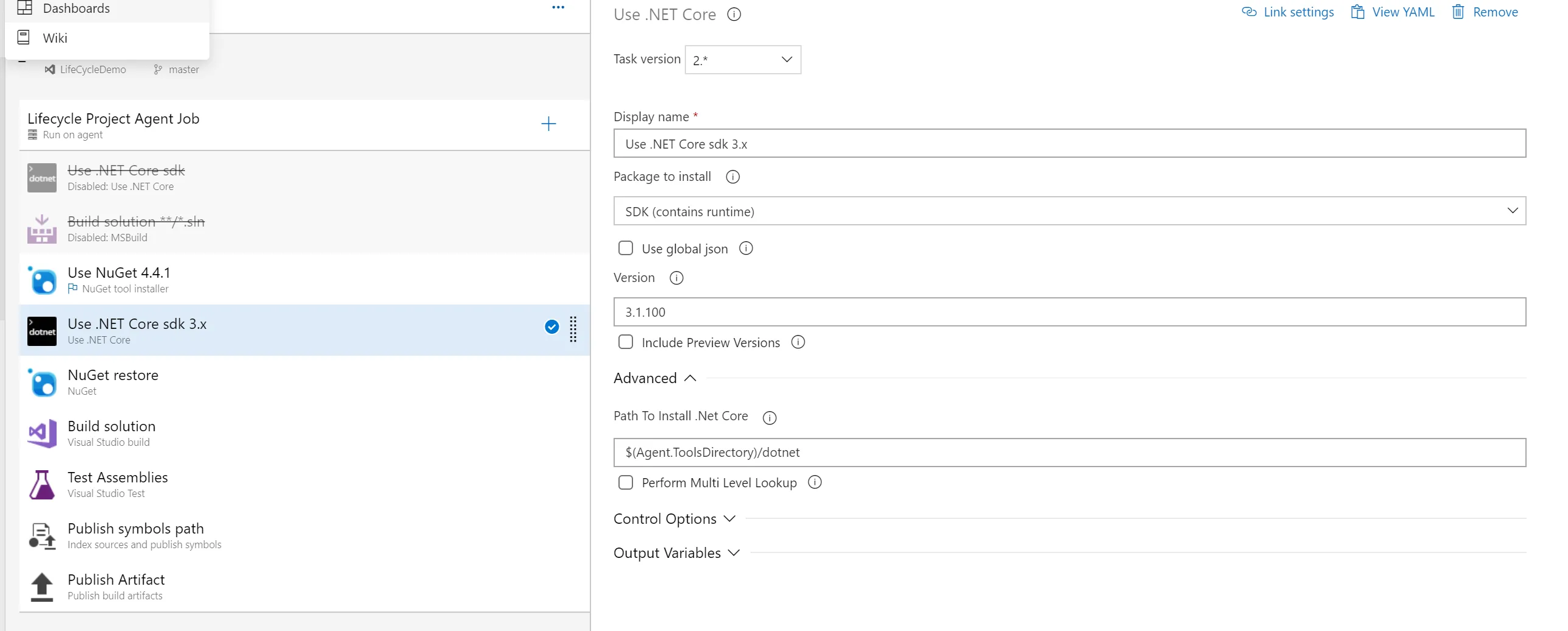Click info icon beside Package to install
Screen dimensions: 1568x631
[x=733, y=177]
